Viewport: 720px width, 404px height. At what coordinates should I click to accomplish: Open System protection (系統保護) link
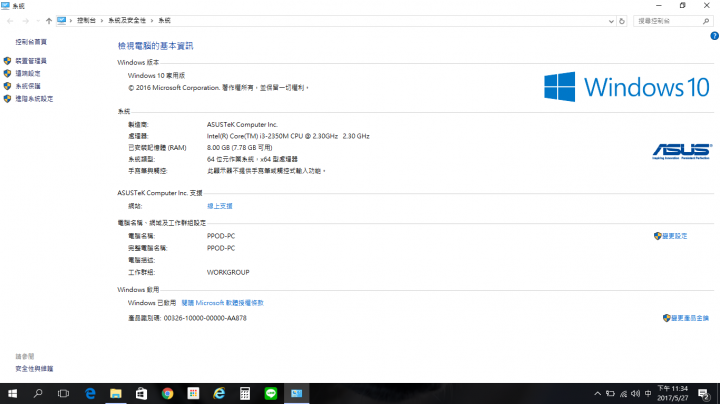(x=28, y=86)
